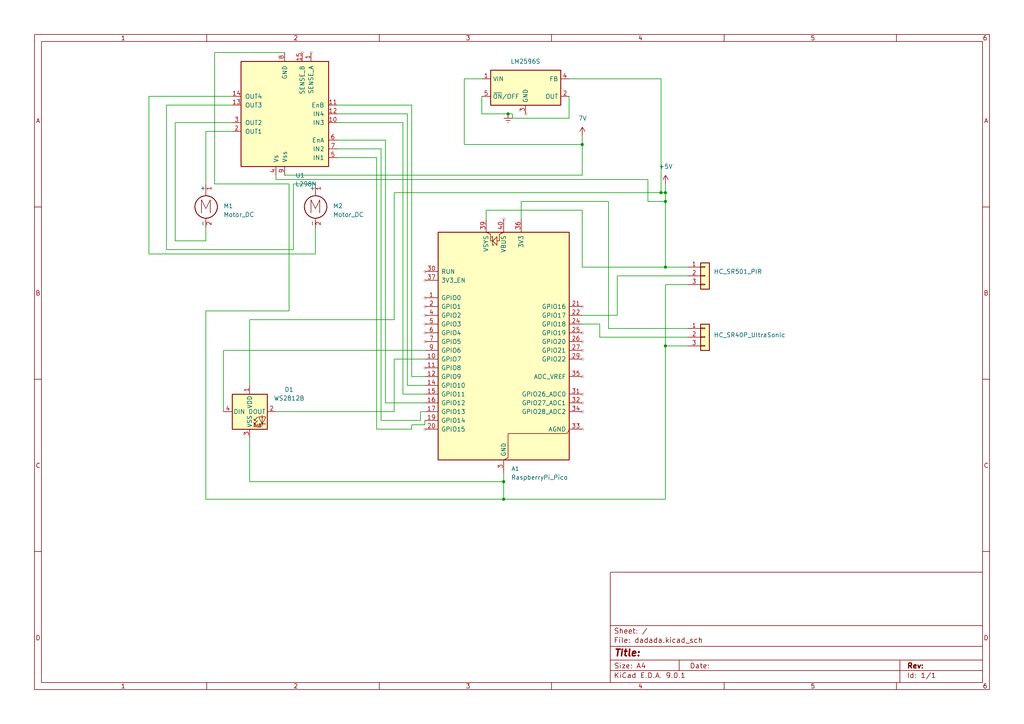This screenshot has height=724, width=1024.
Task: Click the HC_SR501_PIR label text
Action: 737,272
